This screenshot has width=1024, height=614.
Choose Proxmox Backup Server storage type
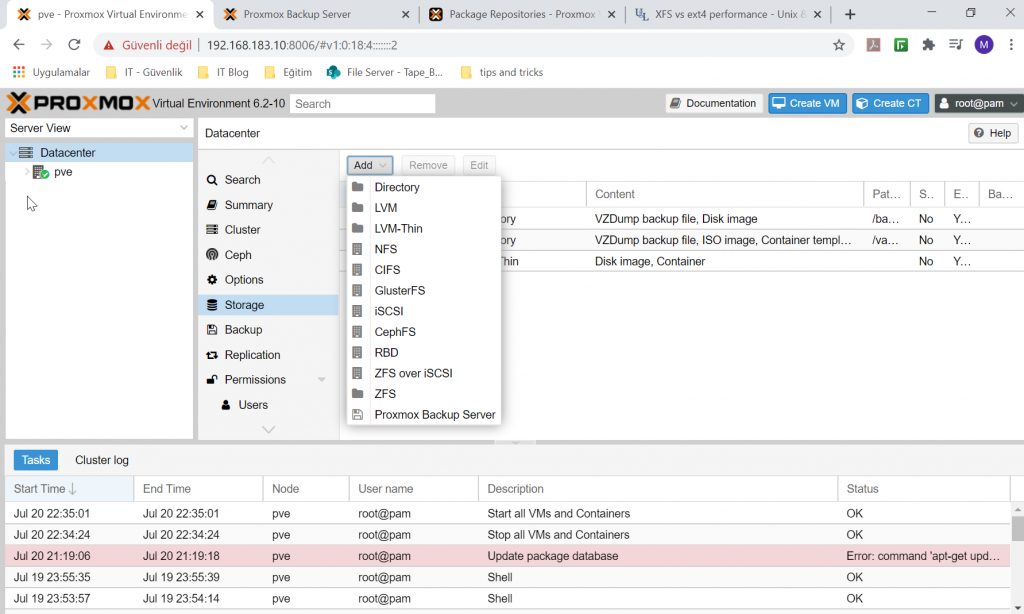(x=424, y=415)
